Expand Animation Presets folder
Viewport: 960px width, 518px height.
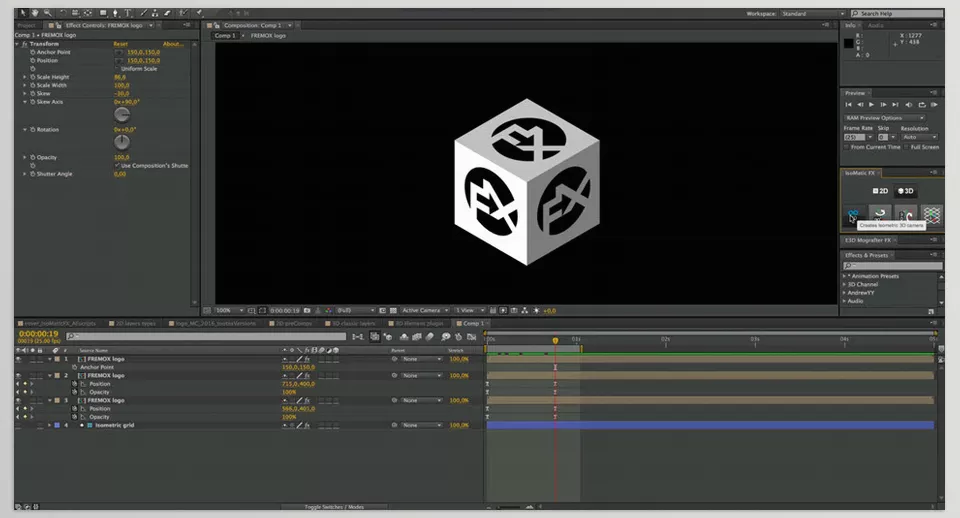tap(845, 276)
